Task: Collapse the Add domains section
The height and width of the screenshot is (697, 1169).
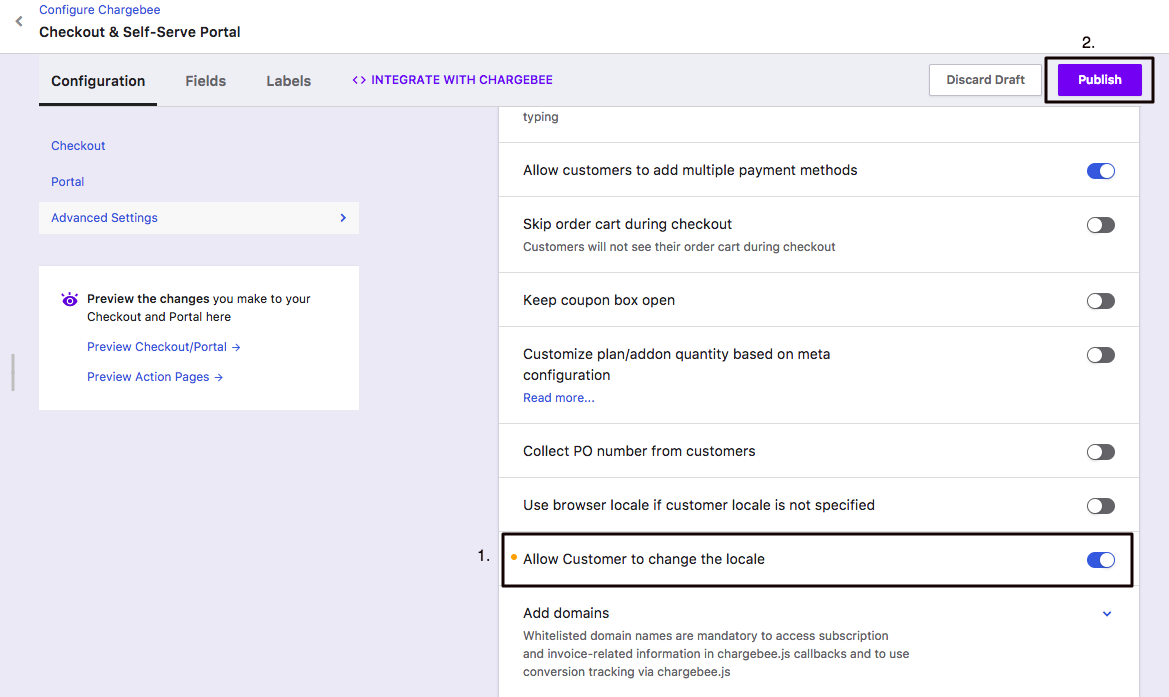Action: (x=1107, y=613)
